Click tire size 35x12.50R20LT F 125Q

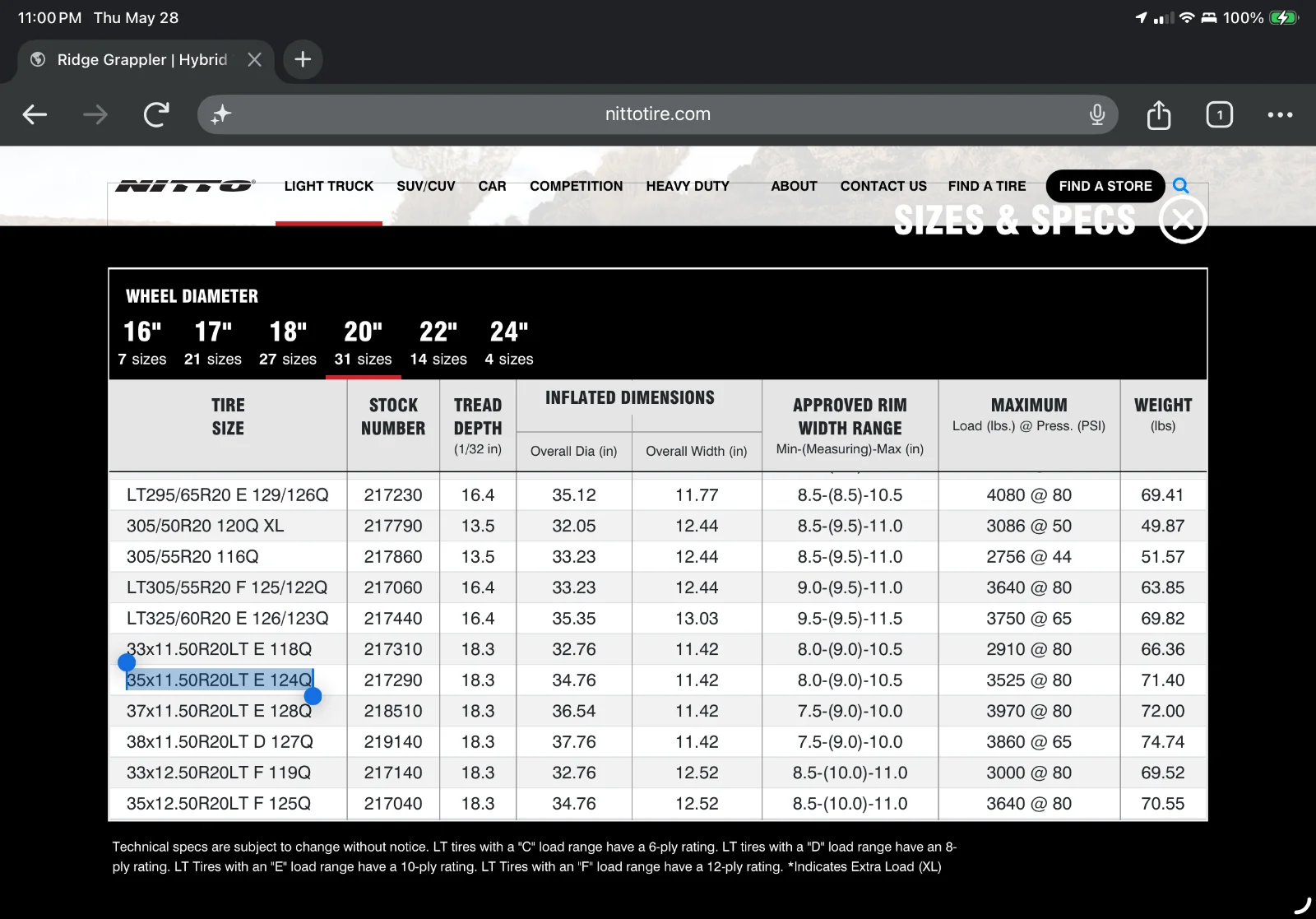[x=219, y=804]
